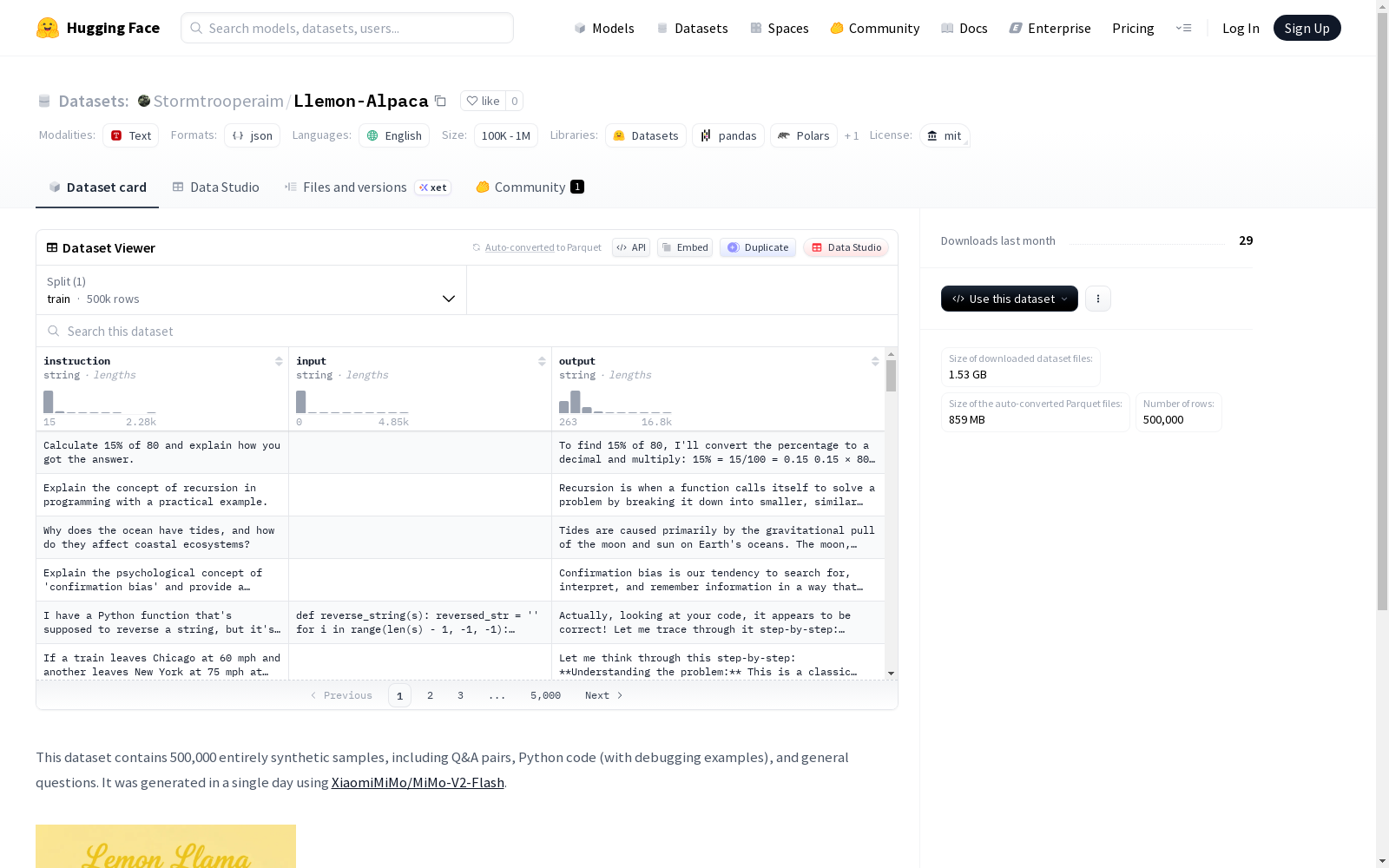Open Community in the top navigation
The image size is (1389, 868).
click(x=875, y=28)
